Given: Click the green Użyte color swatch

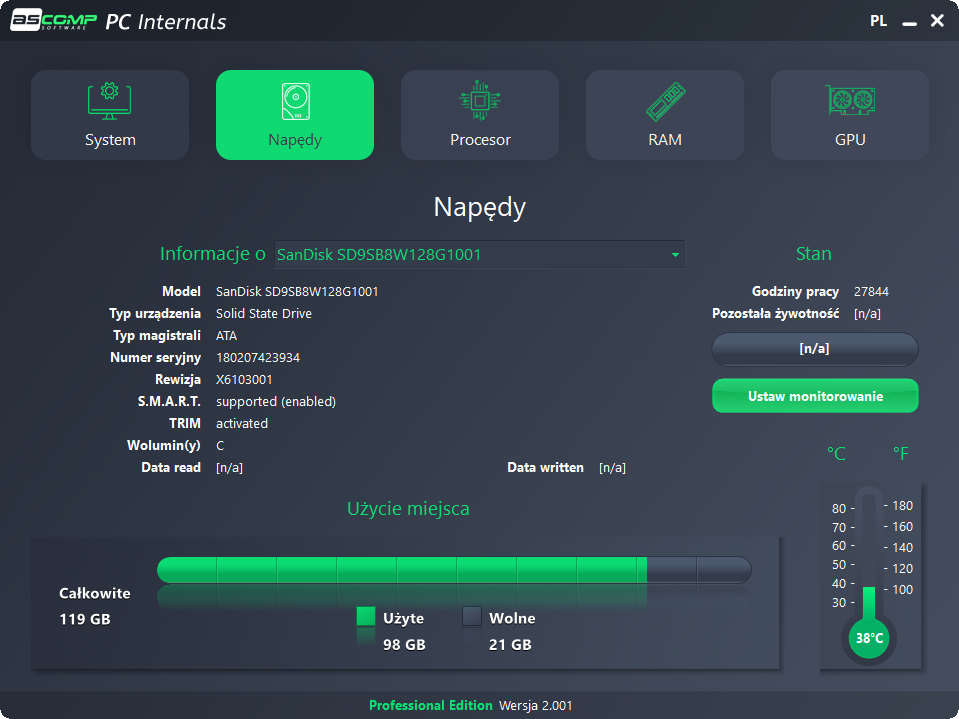Looking at the screenshot, I should point(366,616).
